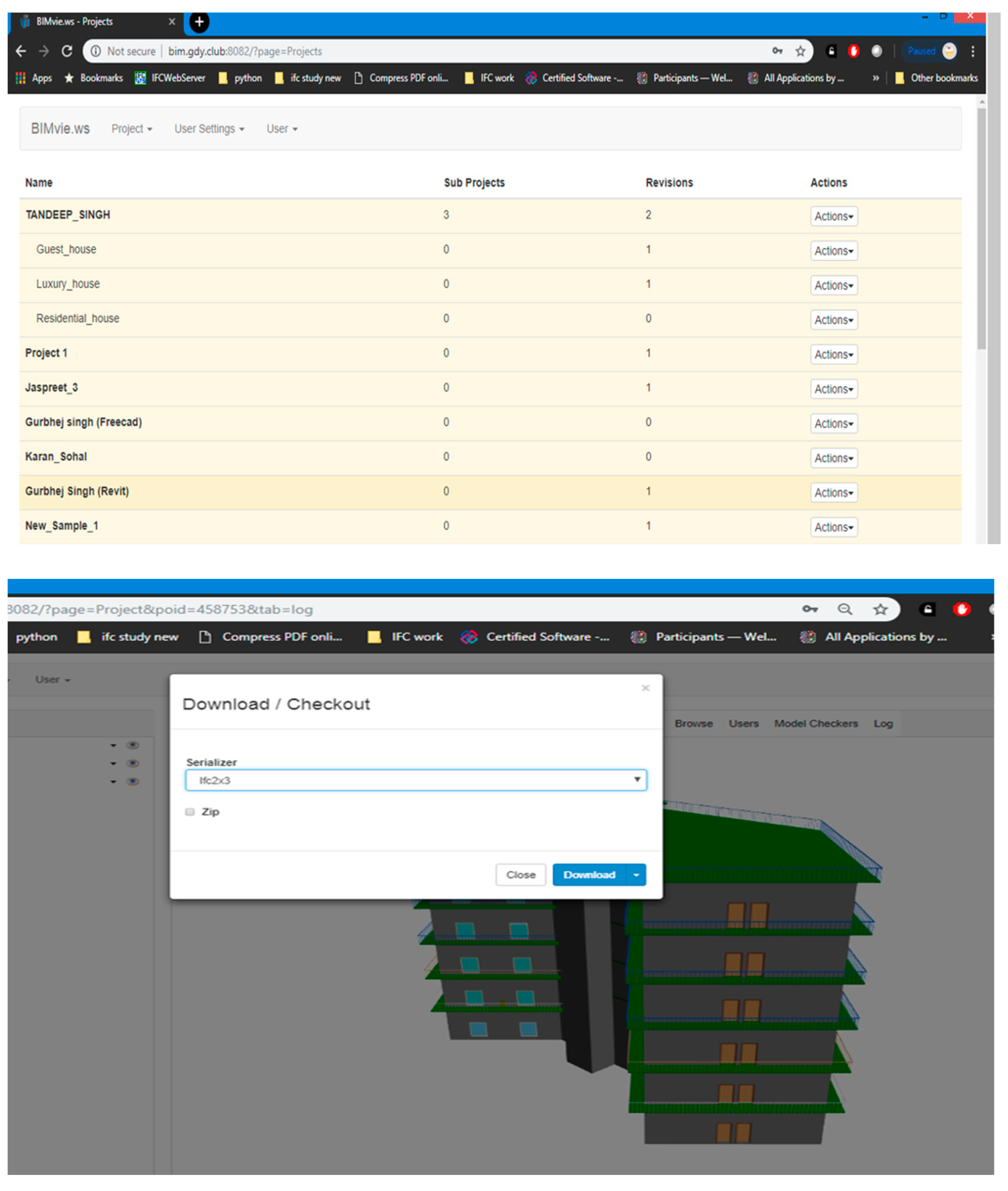Click the saved password key icon
The width and height of the screenshot is (1008, 1191).
coord(777,51)
